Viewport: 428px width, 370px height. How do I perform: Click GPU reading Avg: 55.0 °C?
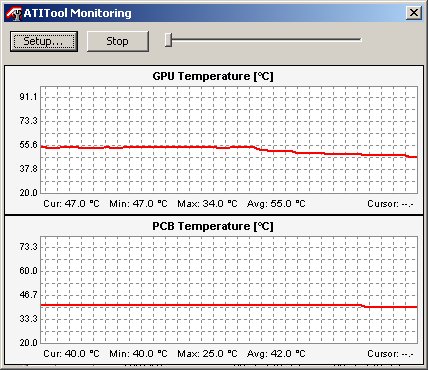pyautogui.click(x=276, y=204)
